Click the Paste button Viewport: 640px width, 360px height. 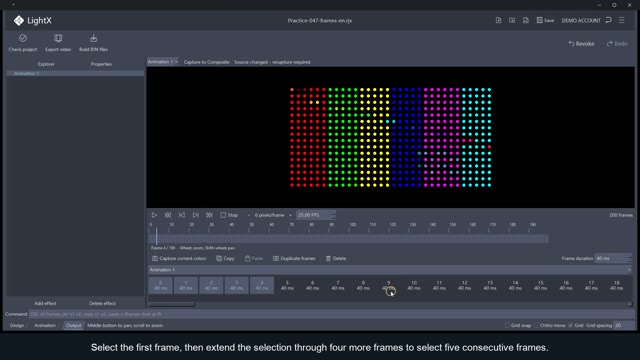tap(254, 258)
